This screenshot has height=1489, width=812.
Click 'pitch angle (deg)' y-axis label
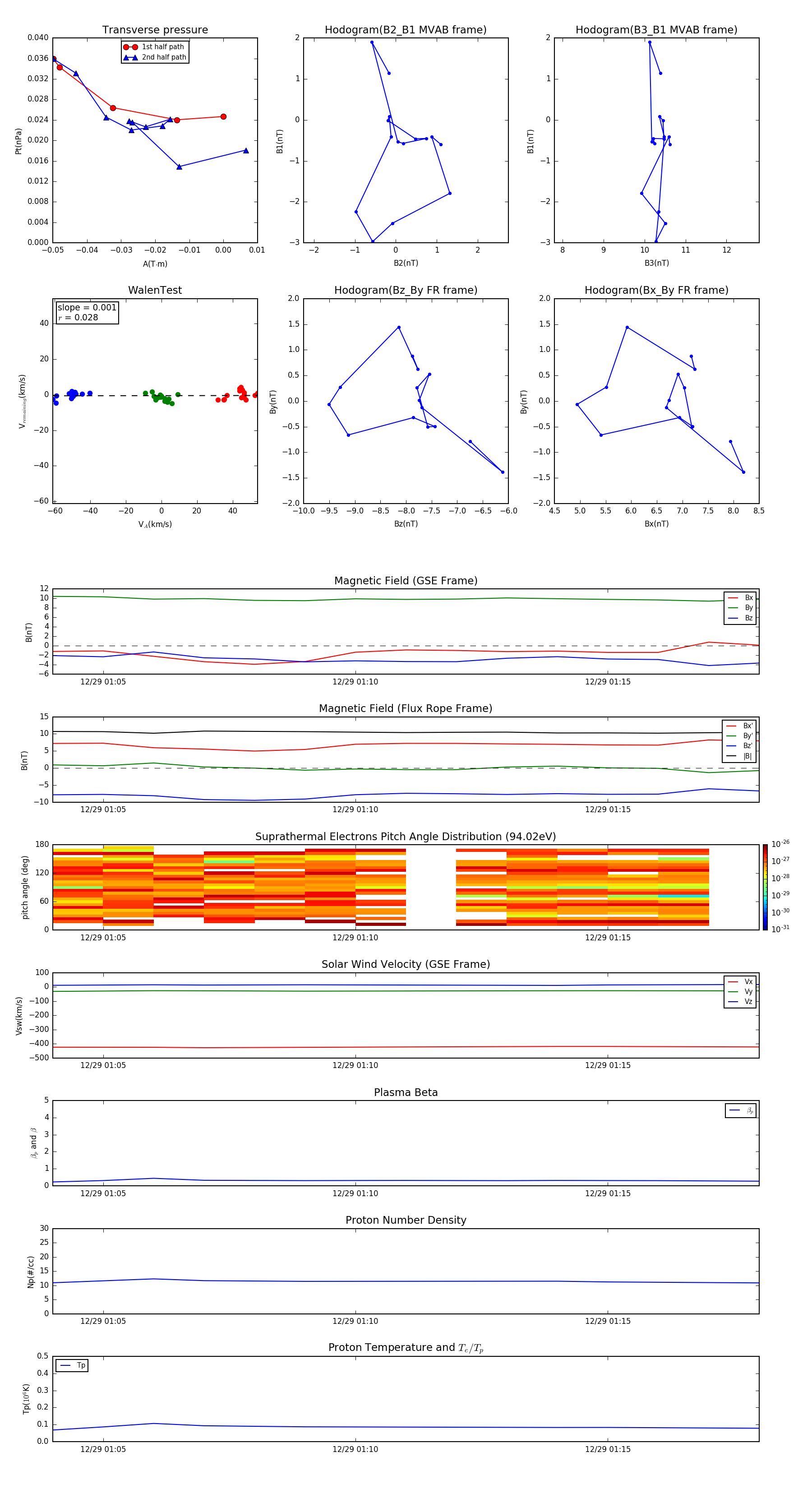pyautogui.click(x=25, y=887)
